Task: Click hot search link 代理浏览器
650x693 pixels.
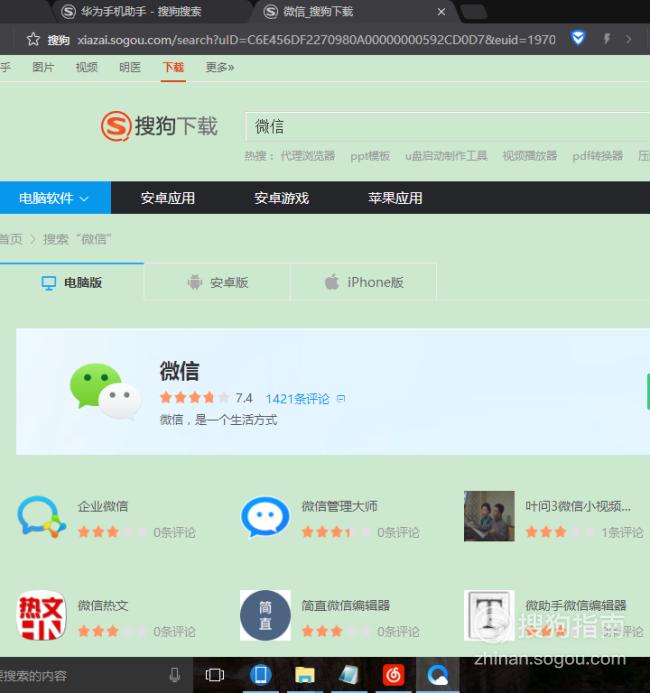Action: (308, 156)
